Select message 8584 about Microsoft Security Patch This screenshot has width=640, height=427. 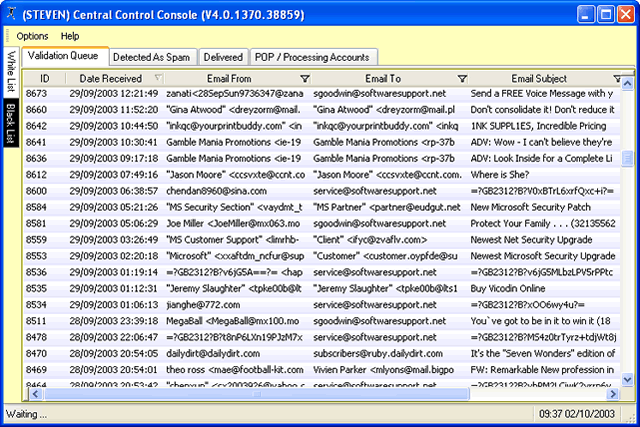point(322,207)
